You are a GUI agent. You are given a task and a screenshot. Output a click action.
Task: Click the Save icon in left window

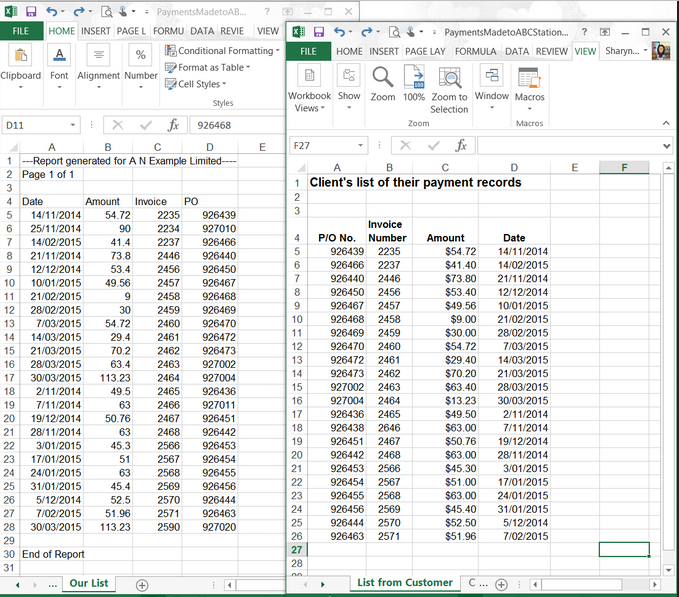(31, 11)
